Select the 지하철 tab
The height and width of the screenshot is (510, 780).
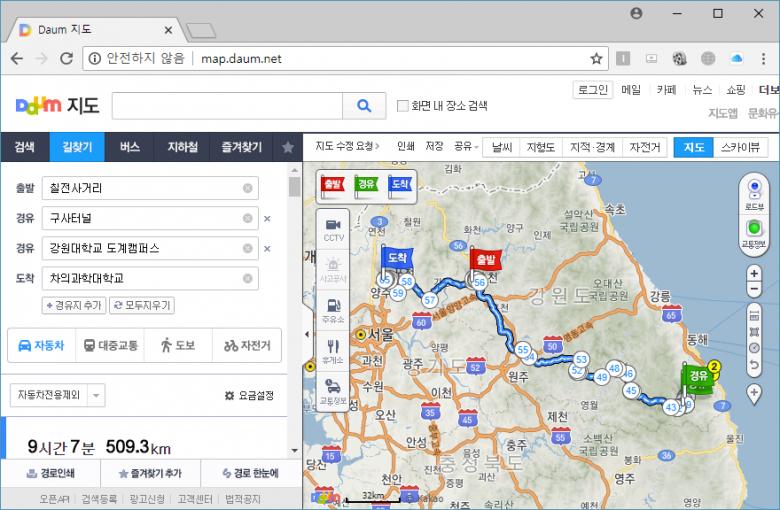184,147
